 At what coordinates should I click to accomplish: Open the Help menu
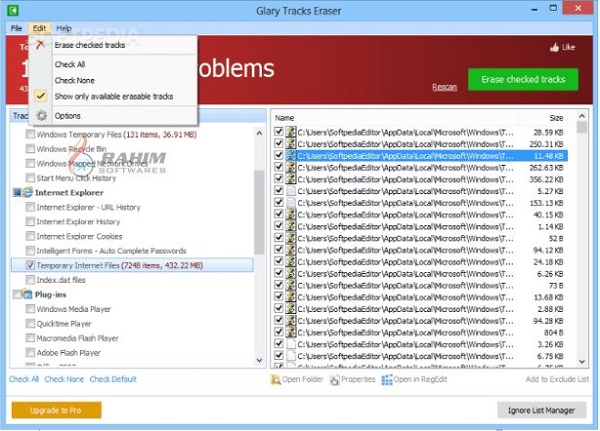tap(64, 28)
